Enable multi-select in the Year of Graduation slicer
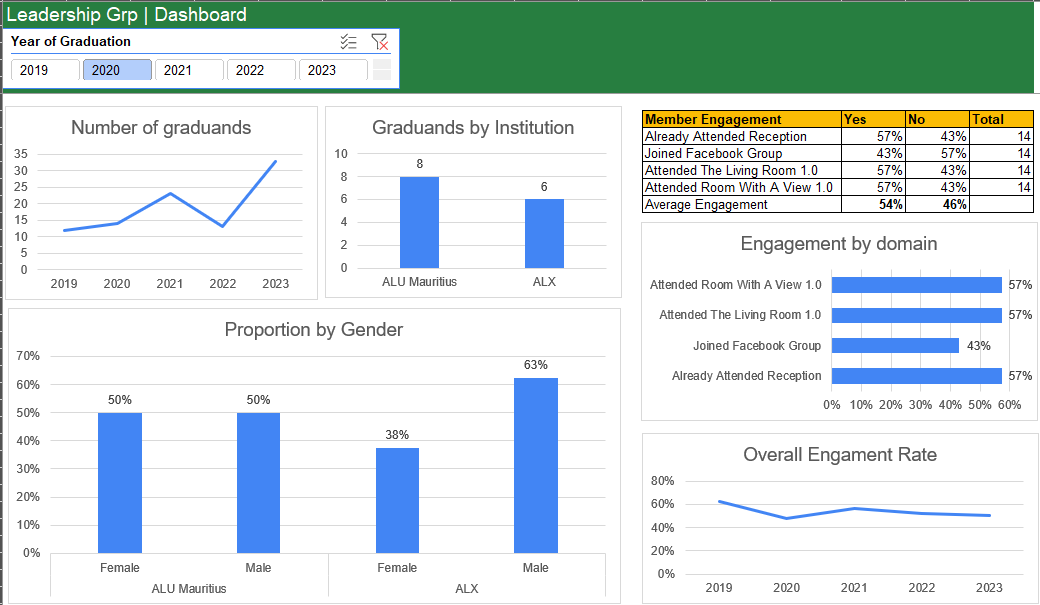This screenshot has height=605, width=1040. (348, 42)
